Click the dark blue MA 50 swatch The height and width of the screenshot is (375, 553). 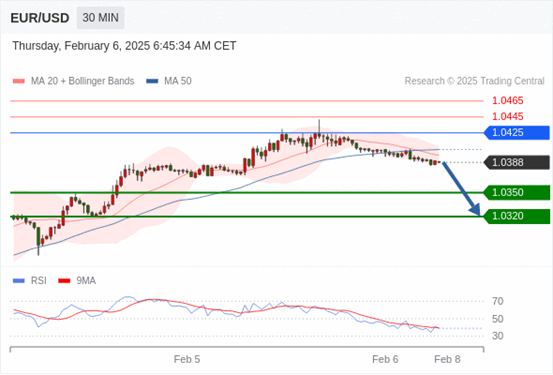pos(152,81)
